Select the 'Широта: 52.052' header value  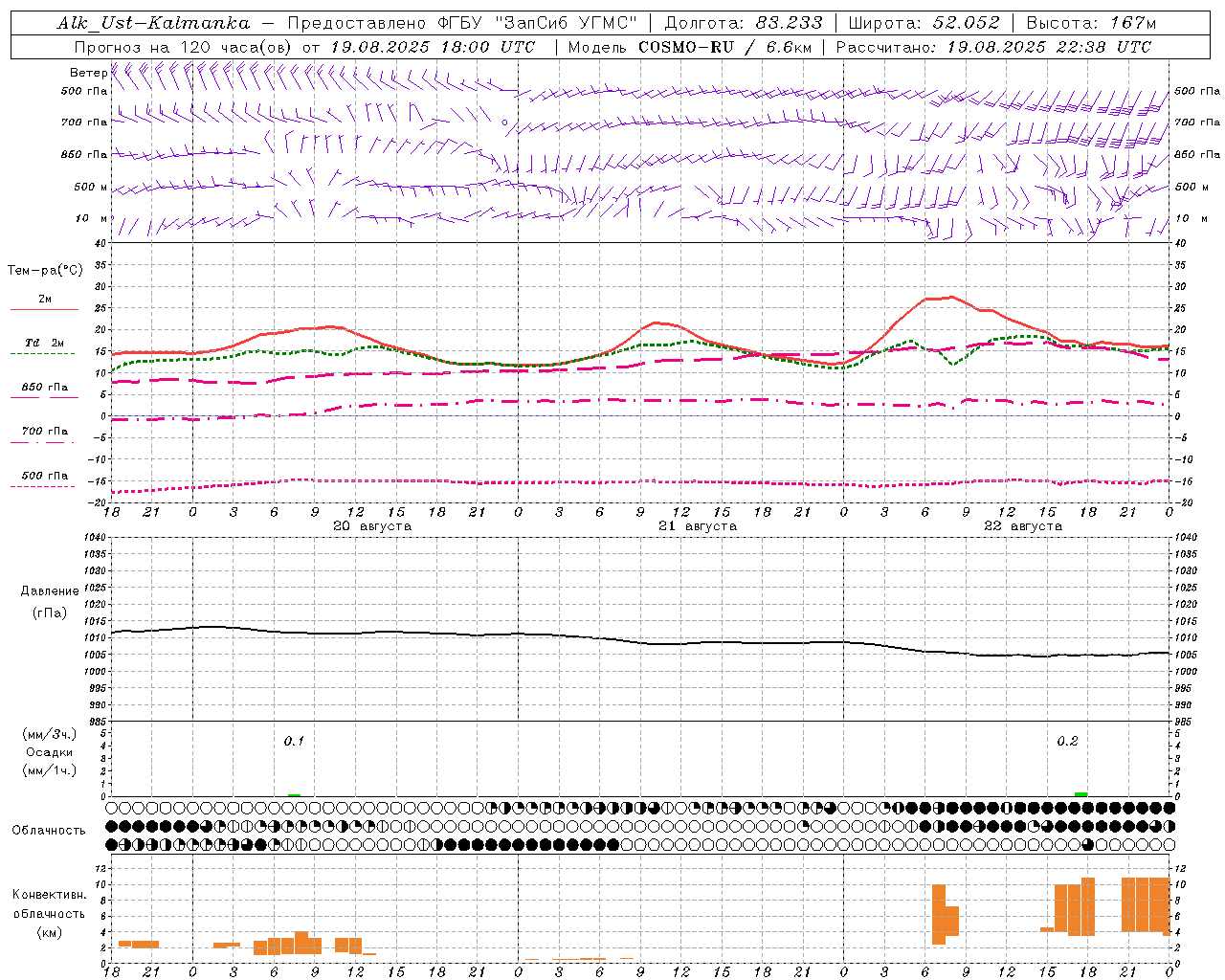(x=924, y=24)
